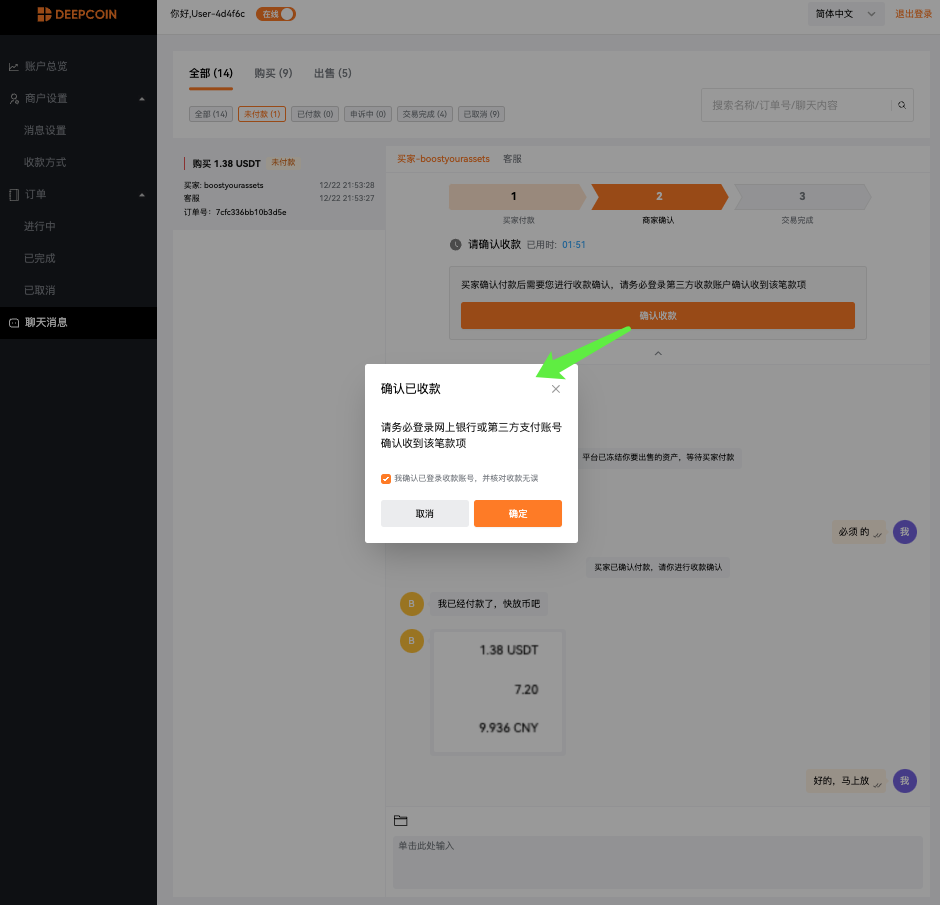
Task: Uncheck the payment confirmation checkbox in dialog
Action: pyautogui.click(x=386, y=478)
